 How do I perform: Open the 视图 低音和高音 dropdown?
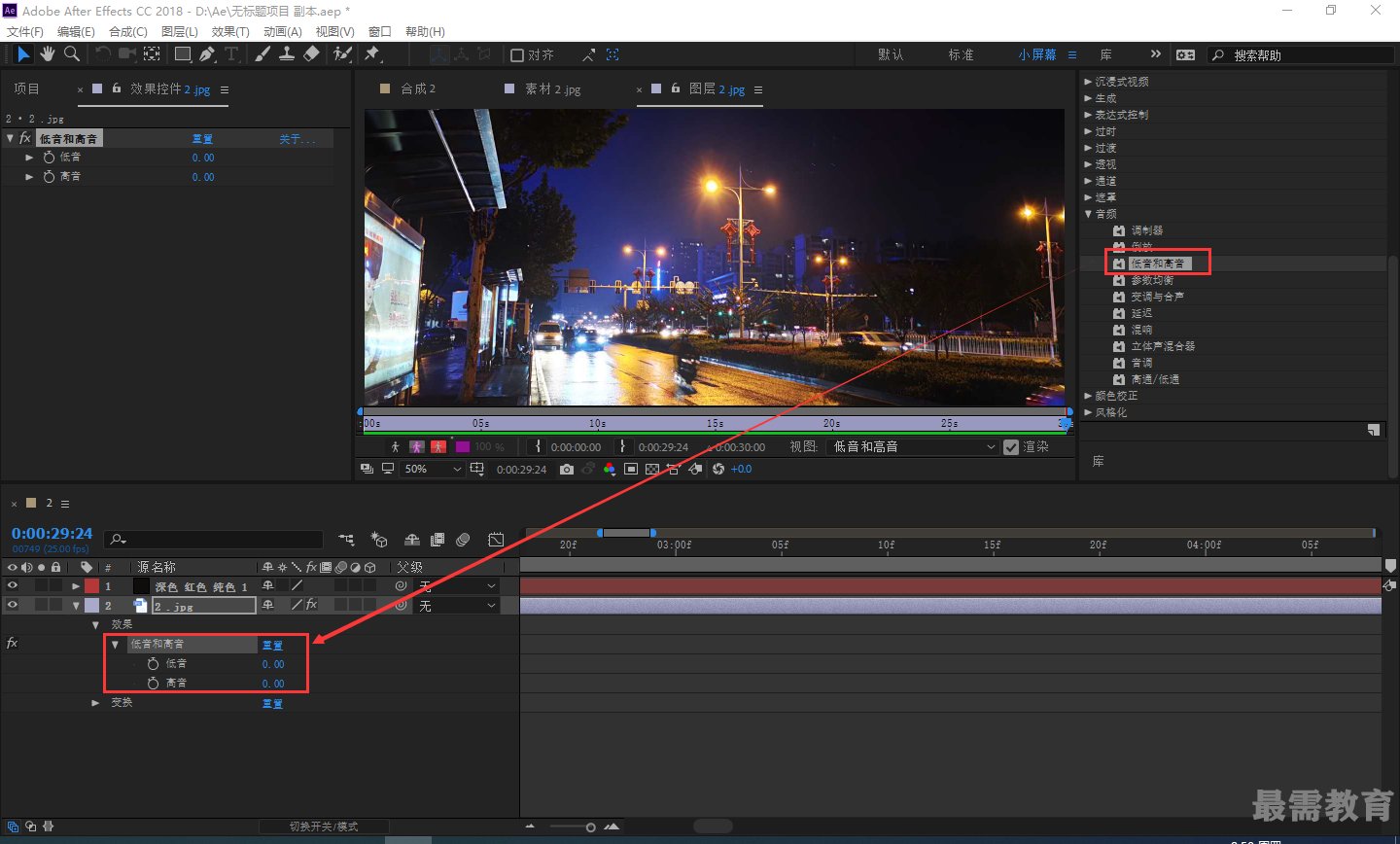click(x=913, y=447)
